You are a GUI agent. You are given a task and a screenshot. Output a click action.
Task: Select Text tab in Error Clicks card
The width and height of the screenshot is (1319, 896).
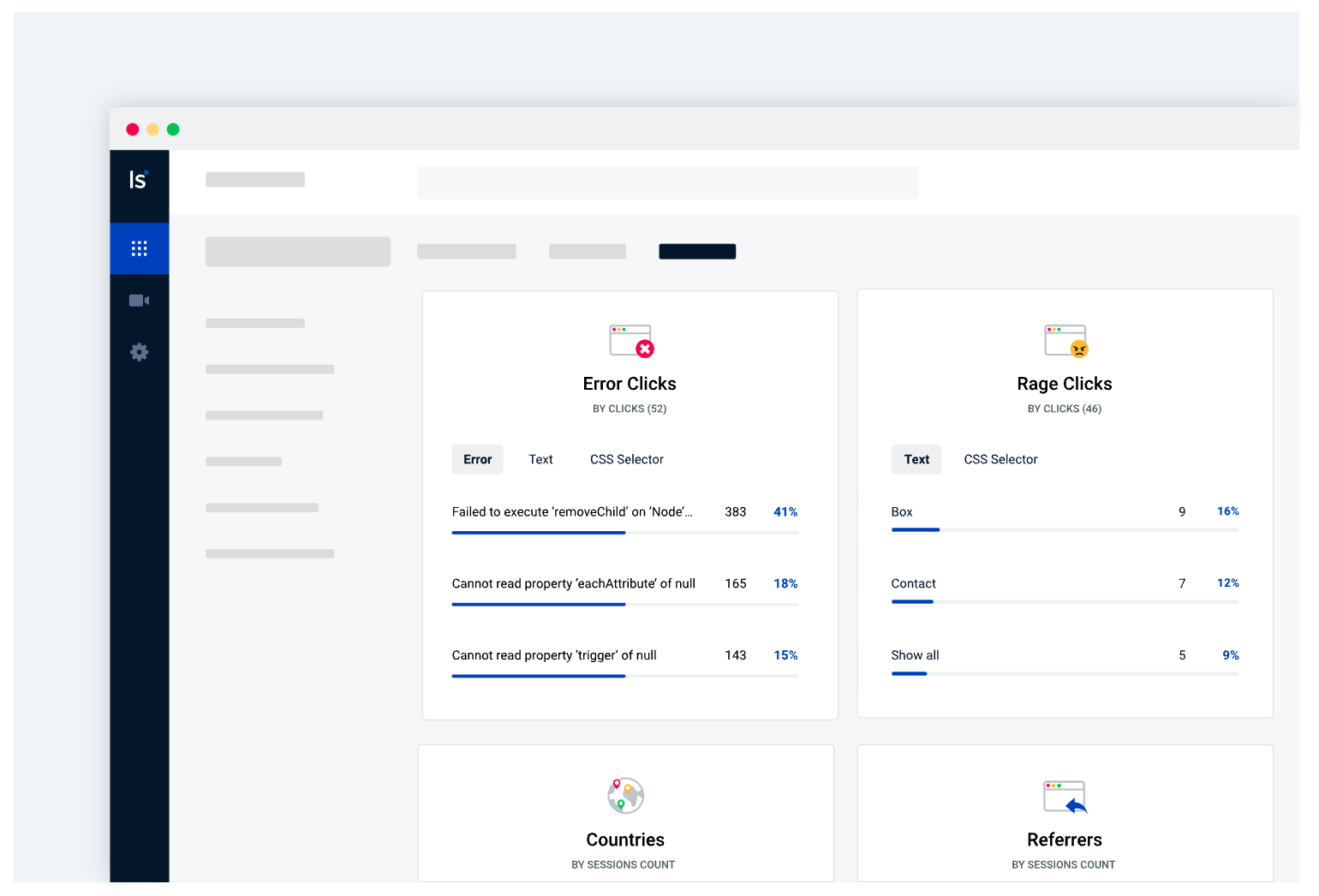540,459
